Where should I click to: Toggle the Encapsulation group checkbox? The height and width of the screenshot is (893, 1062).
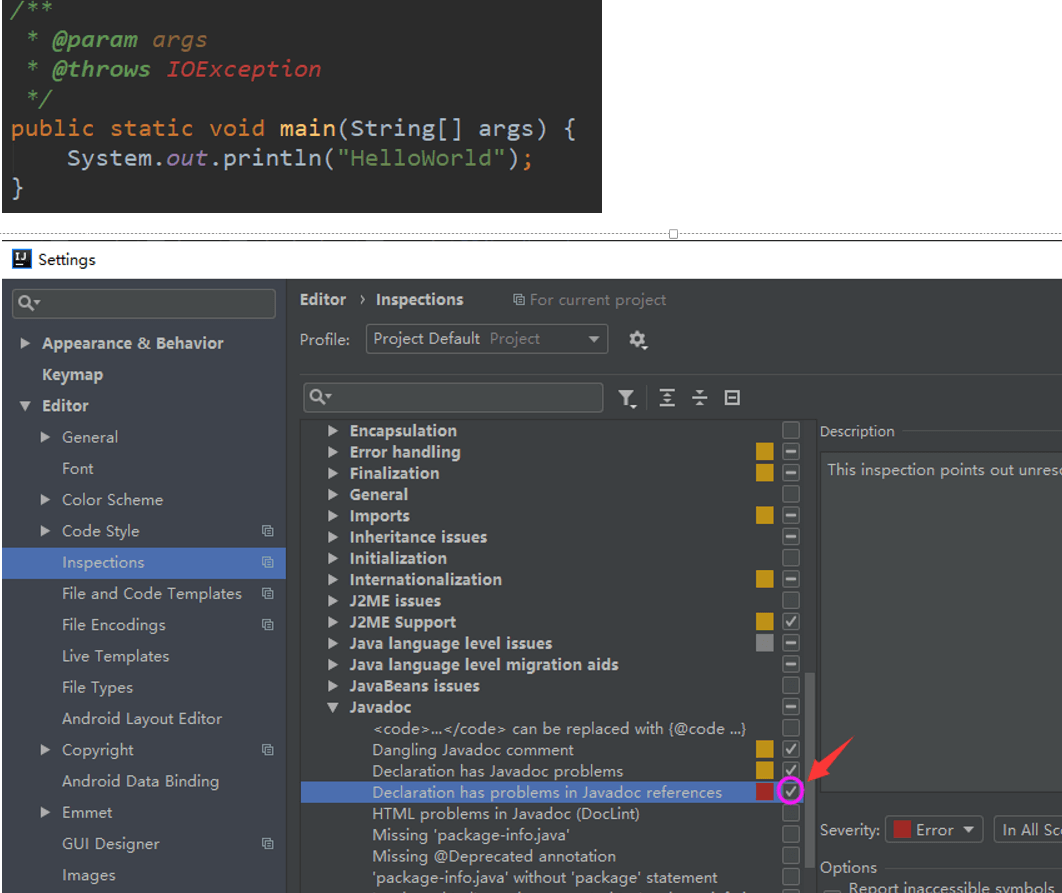790,430
